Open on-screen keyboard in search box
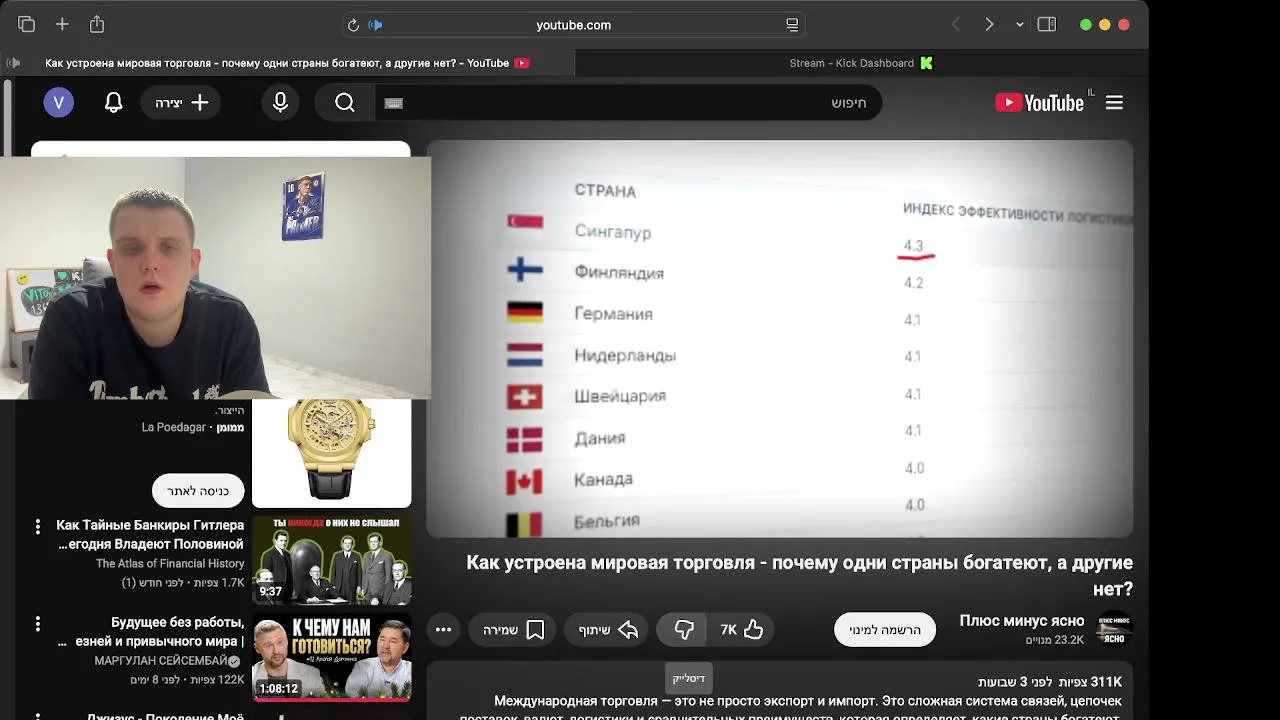This screenshot has width=1280, height=720. click(x=394, y=103)
